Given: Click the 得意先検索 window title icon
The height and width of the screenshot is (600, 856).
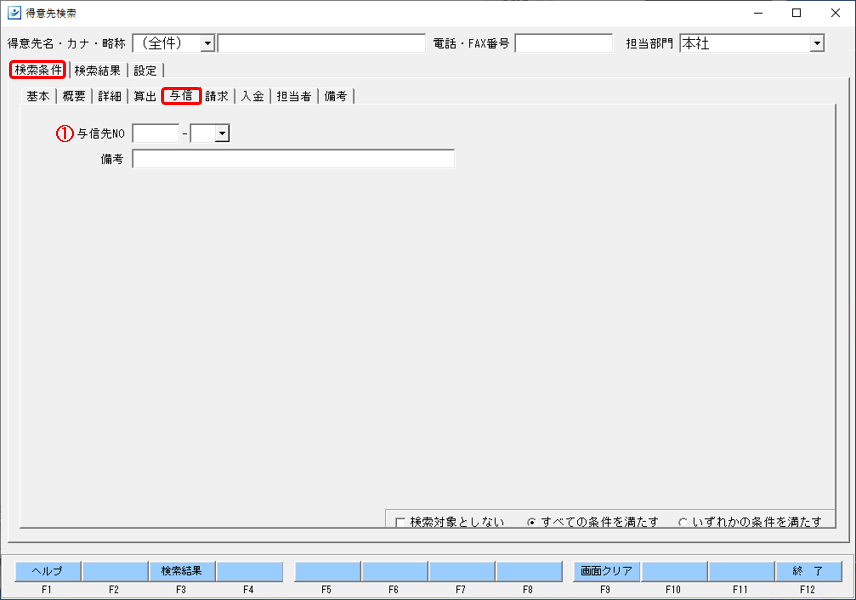Looking at the screenshot, I should click(14, 13).
